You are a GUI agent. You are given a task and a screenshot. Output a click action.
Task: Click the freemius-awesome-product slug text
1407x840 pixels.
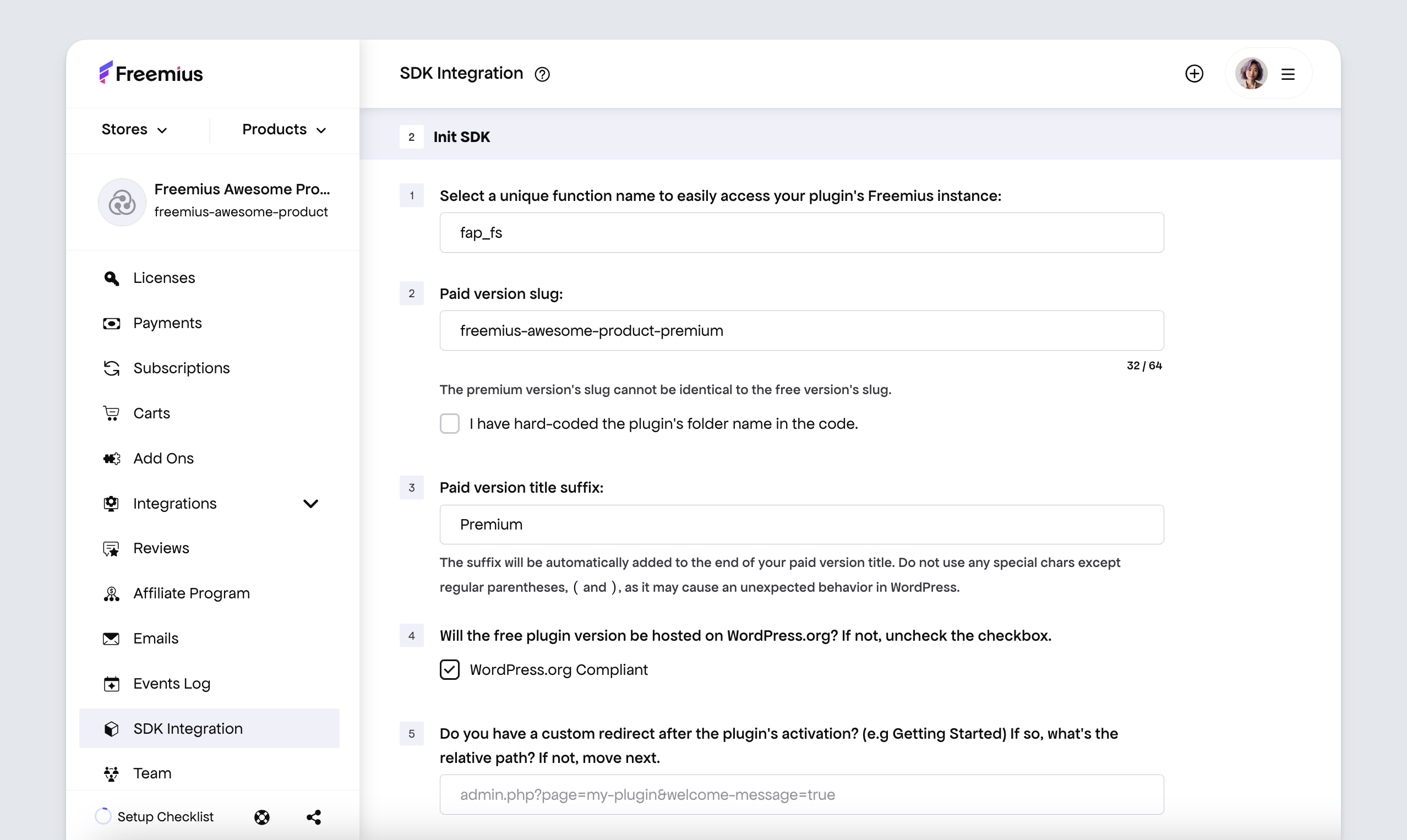(241, 212)
